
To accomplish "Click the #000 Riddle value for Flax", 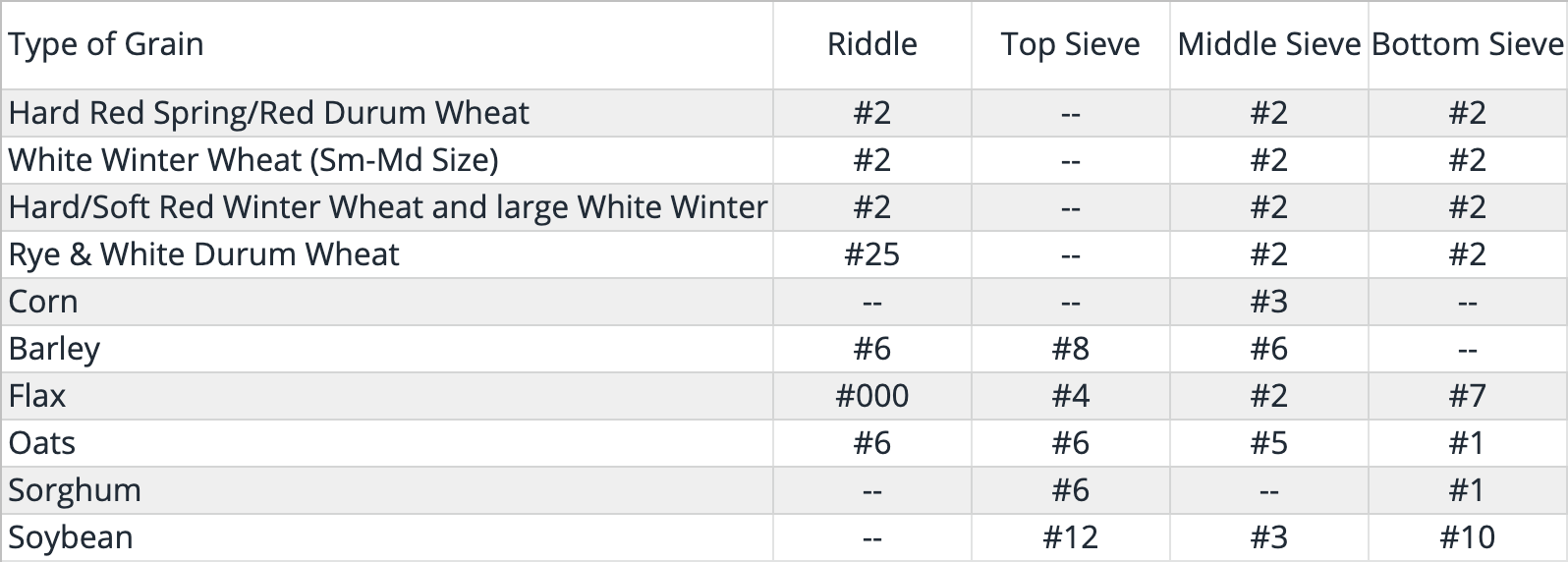I will pos(871,396).
